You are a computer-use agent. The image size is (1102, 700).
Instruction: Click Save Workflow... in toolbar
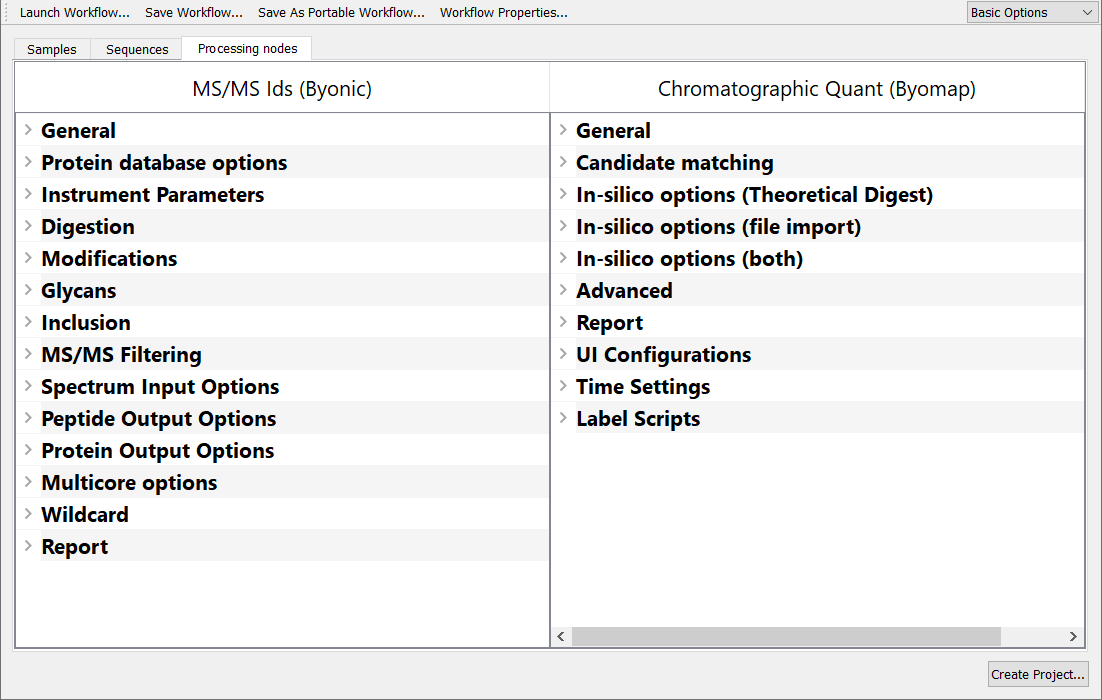[x=194, y=13]
